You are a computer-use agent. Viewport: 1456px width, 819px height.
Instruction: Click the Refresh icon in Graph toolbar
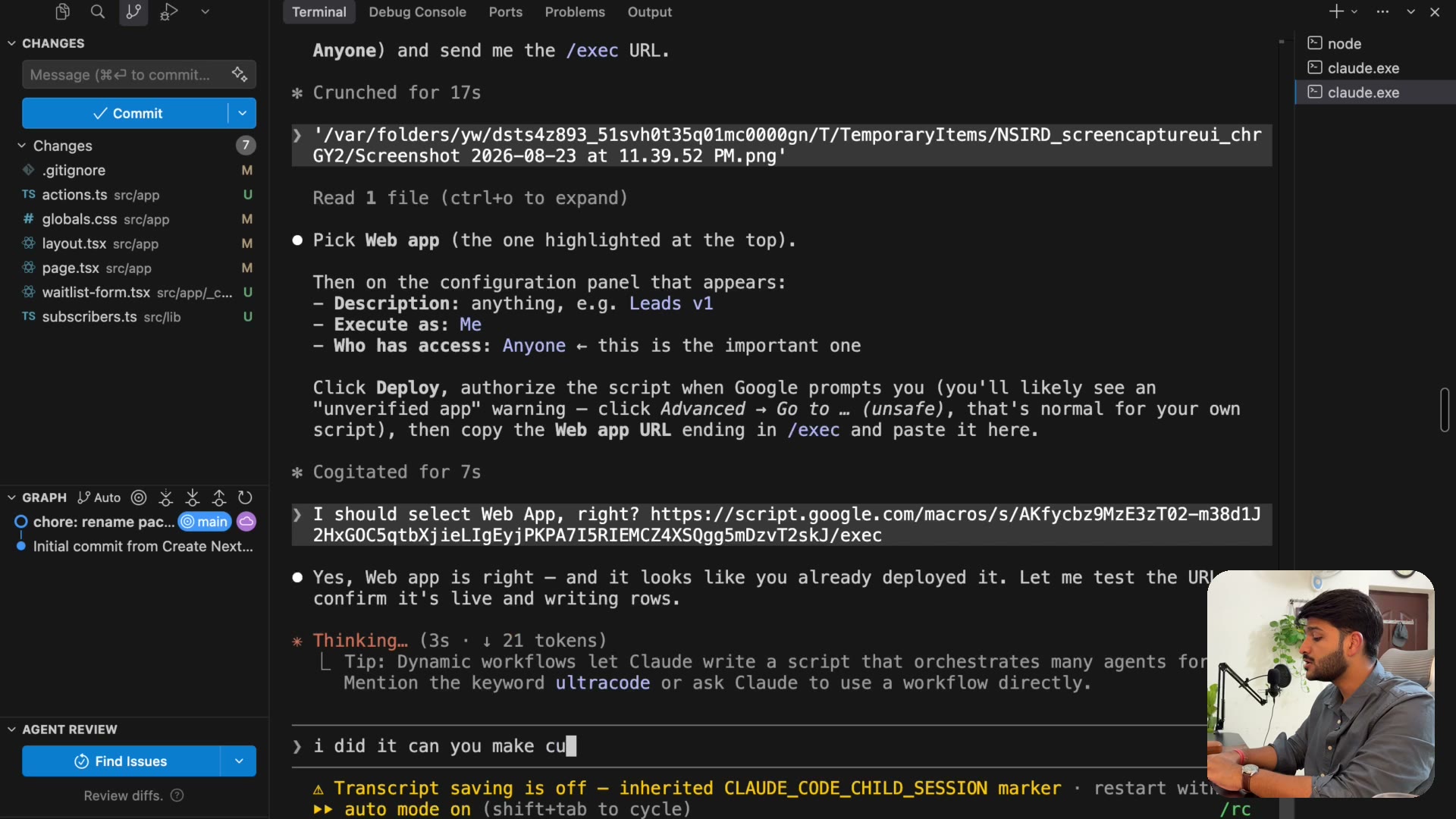click(245, 497)
